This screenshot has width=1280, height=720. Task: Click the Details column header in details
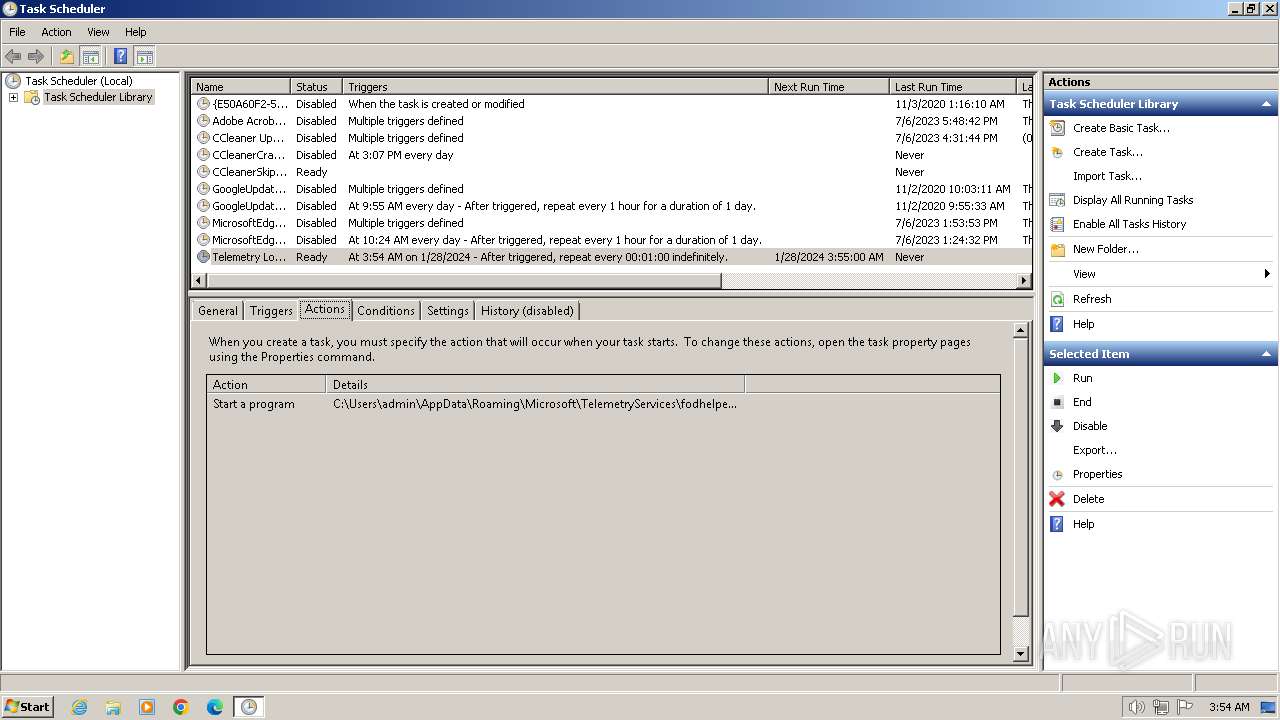[x=535, y=384]
